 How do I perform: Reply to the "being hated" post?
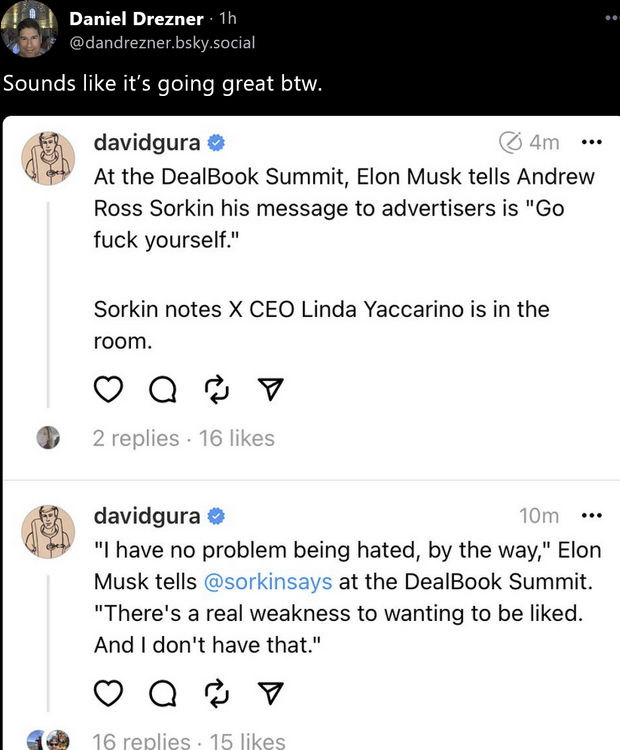[162, 693]
